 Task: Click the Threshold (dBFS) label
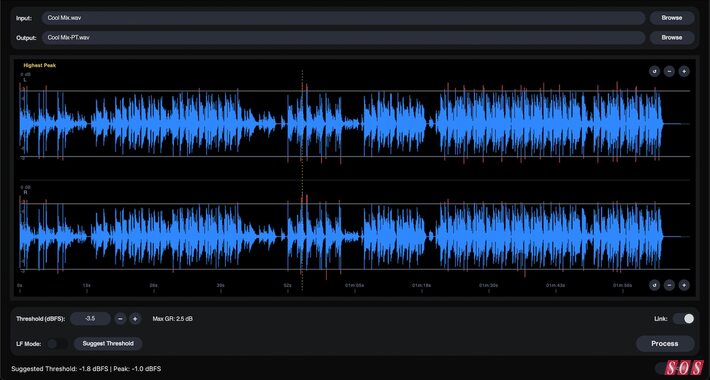41,319
